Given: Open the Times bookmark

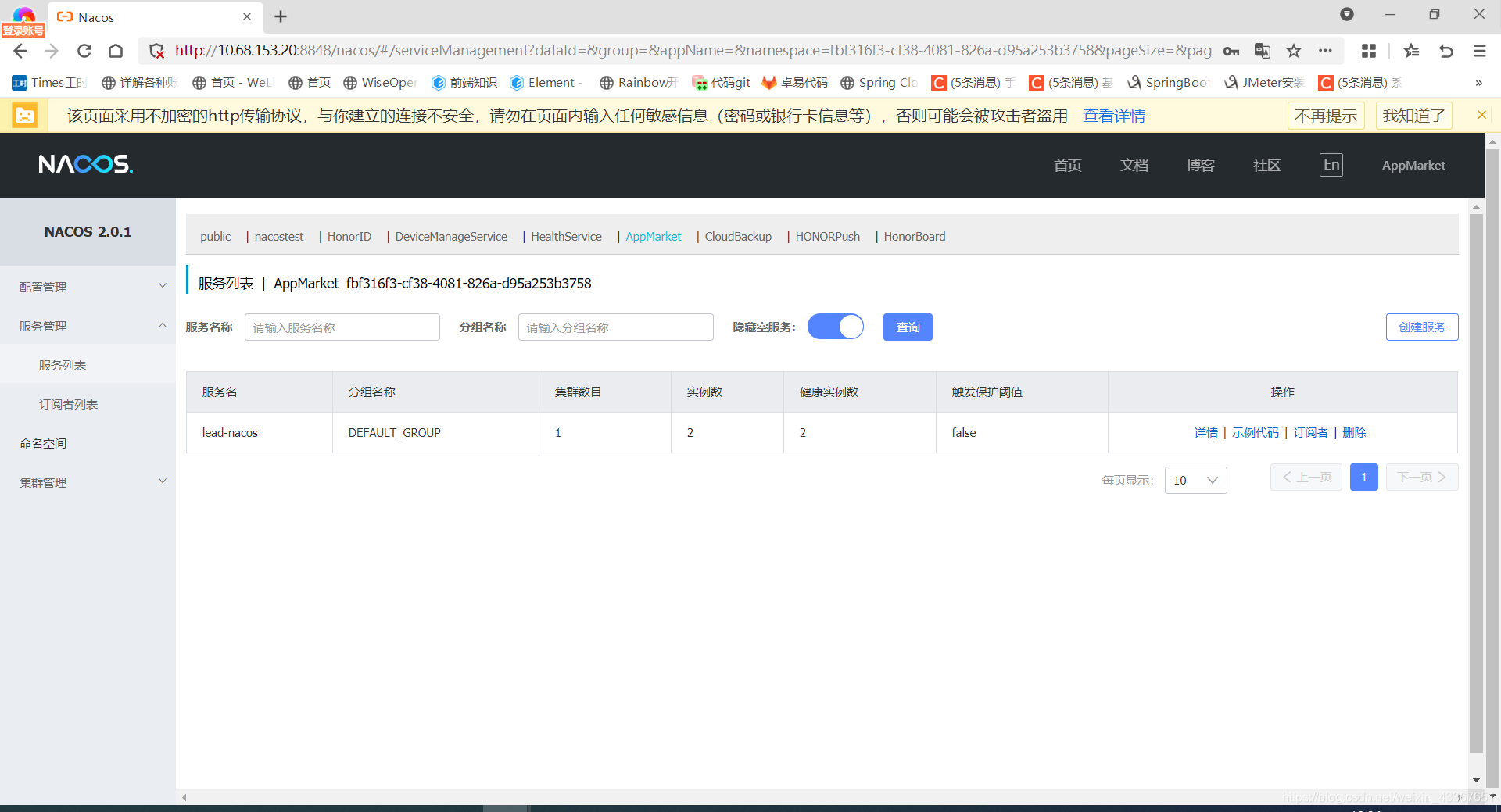Looking at the screenshot, I should (x=49, y=83).
